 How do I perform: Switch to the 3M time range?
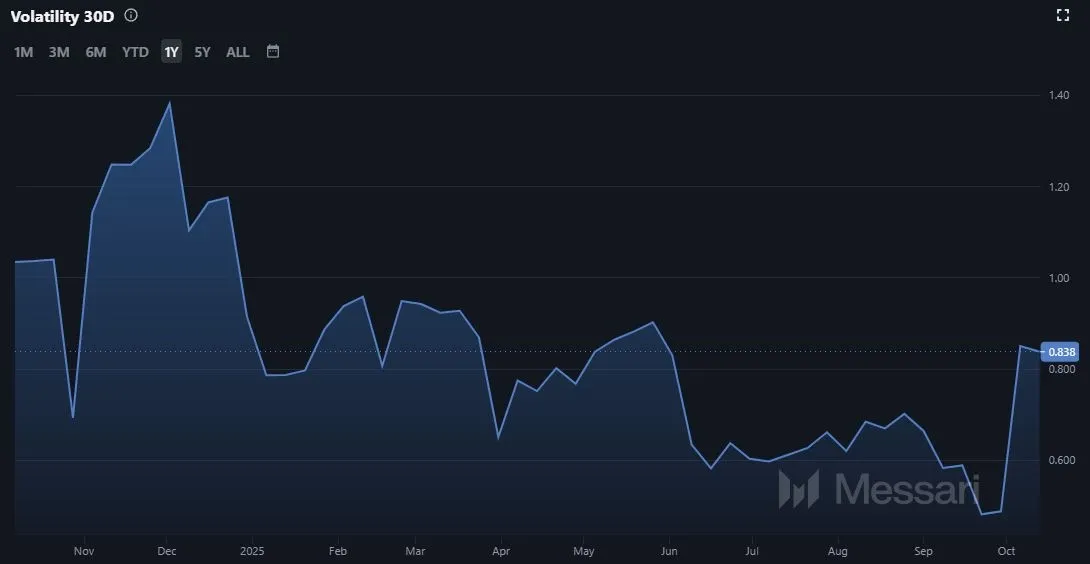pyautogui.click(x=59, y=52)
